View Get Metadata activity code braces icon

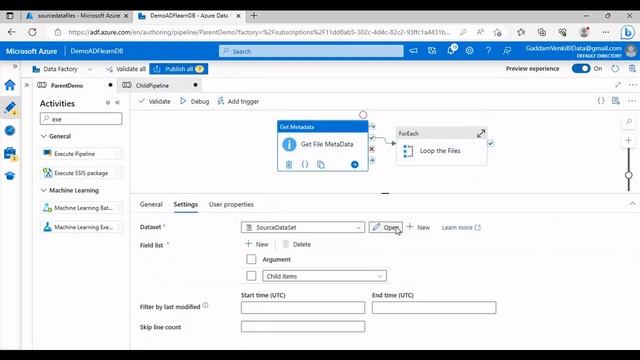pos(305,164)
